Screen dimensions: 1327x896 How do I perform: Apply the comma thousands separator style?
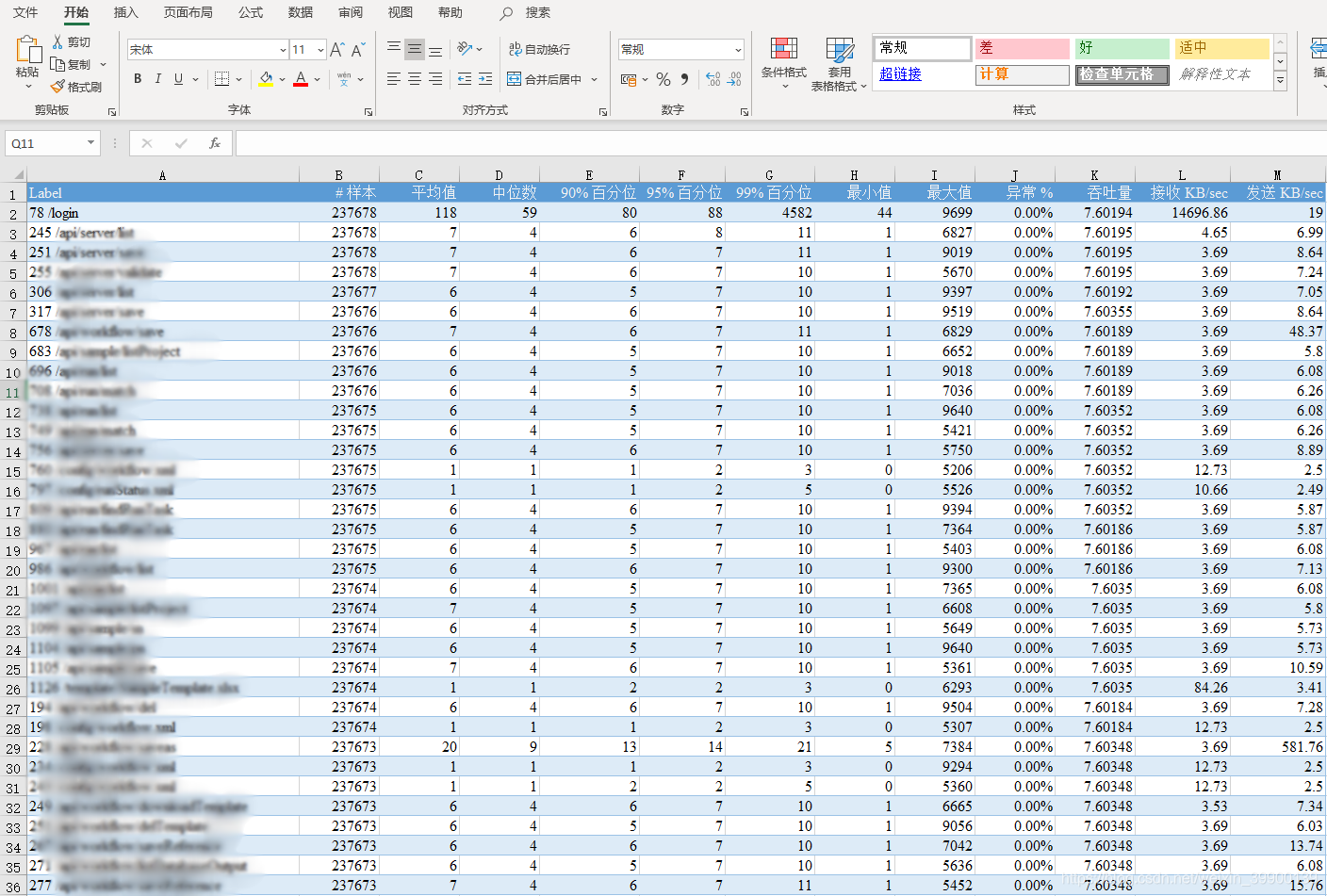(x=684, y=80)
